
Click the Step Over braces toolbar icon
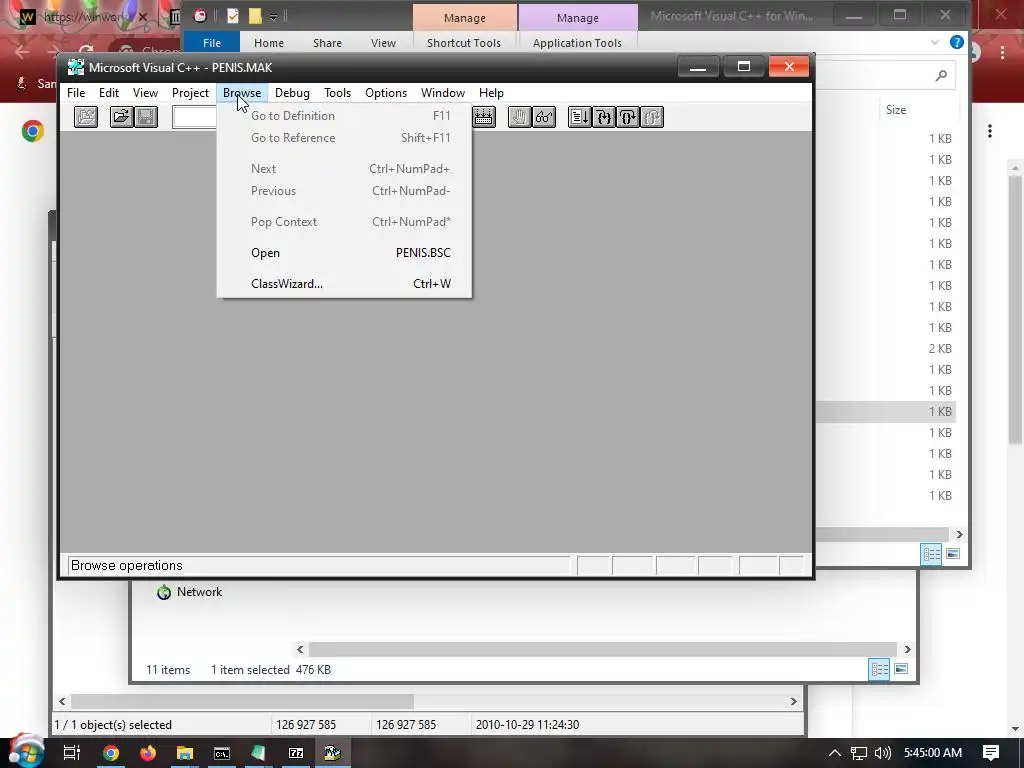click(628, 117)
